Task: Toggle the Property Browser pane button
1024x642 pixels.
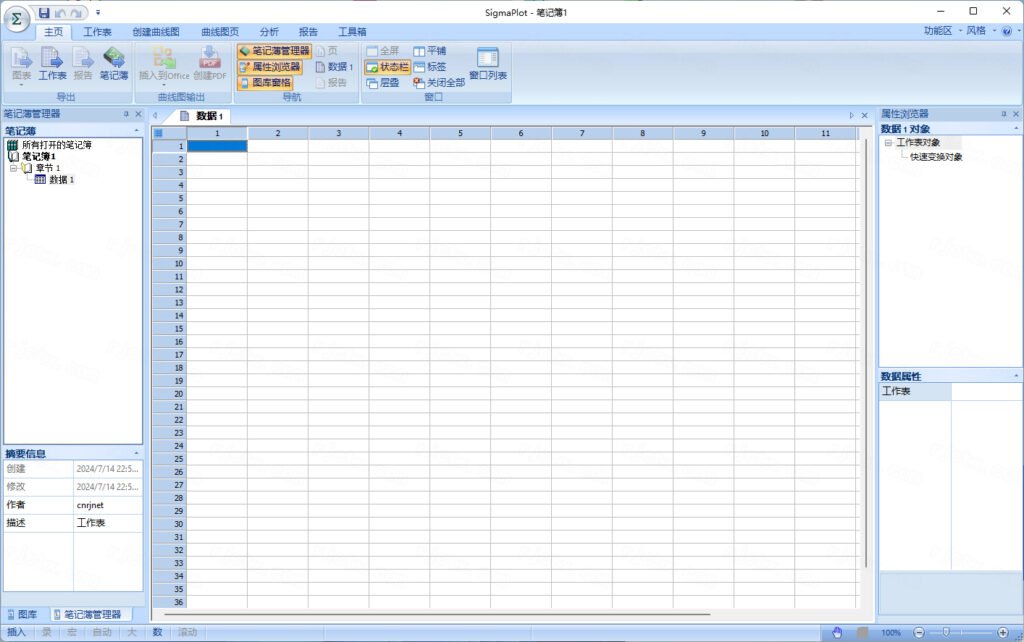Action: 270,67
